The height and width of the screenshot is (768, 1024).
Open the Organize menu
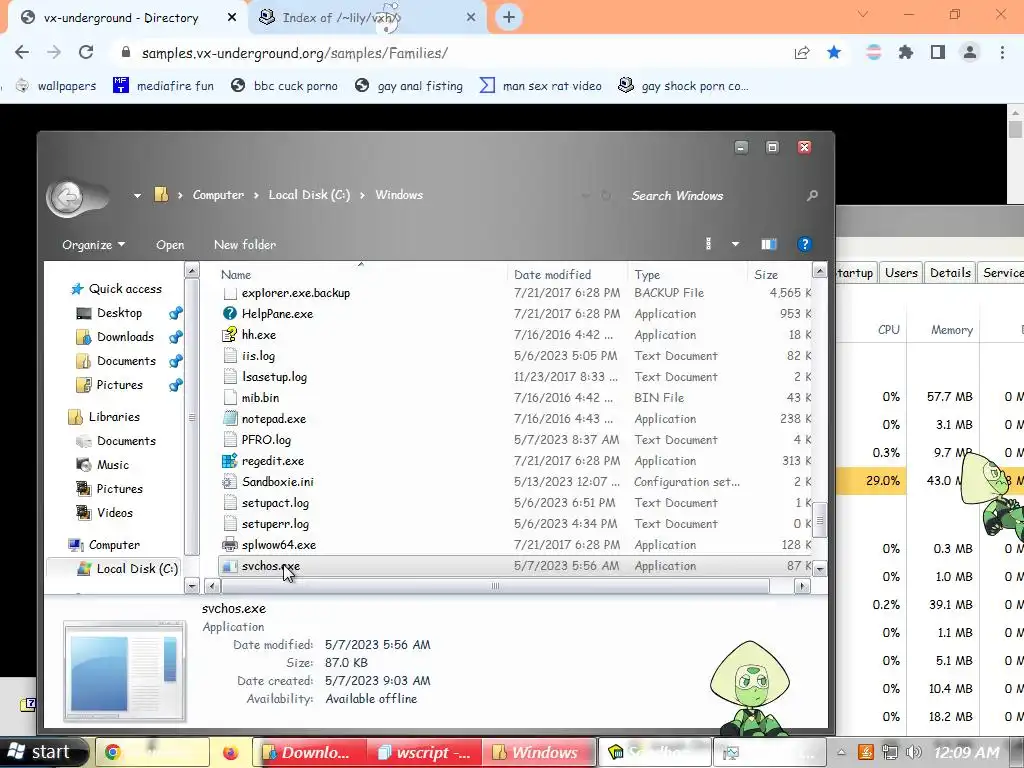[93, 245]
